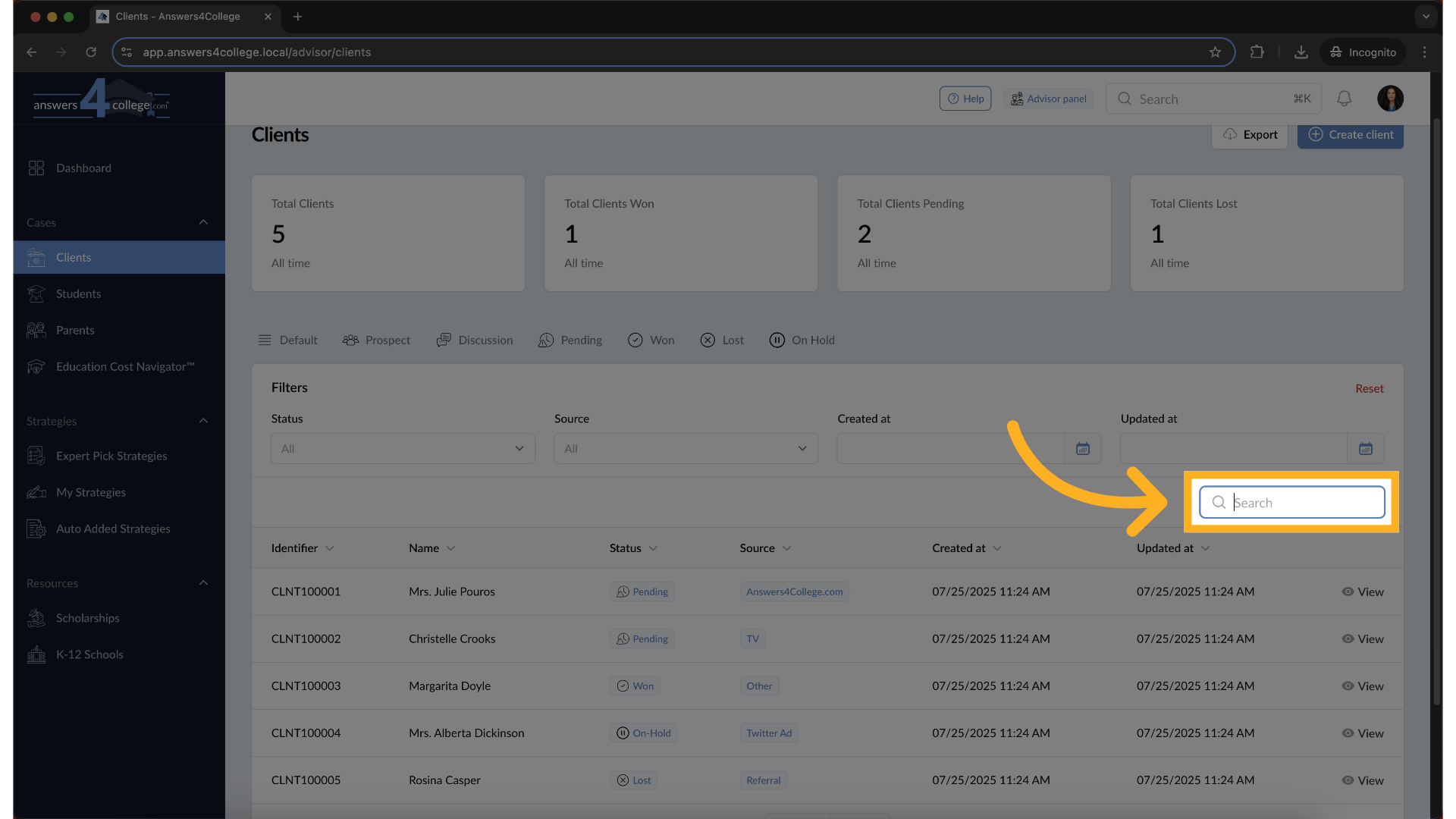
Task: Click the user profile avatar
Action: tap(1390, 99)
